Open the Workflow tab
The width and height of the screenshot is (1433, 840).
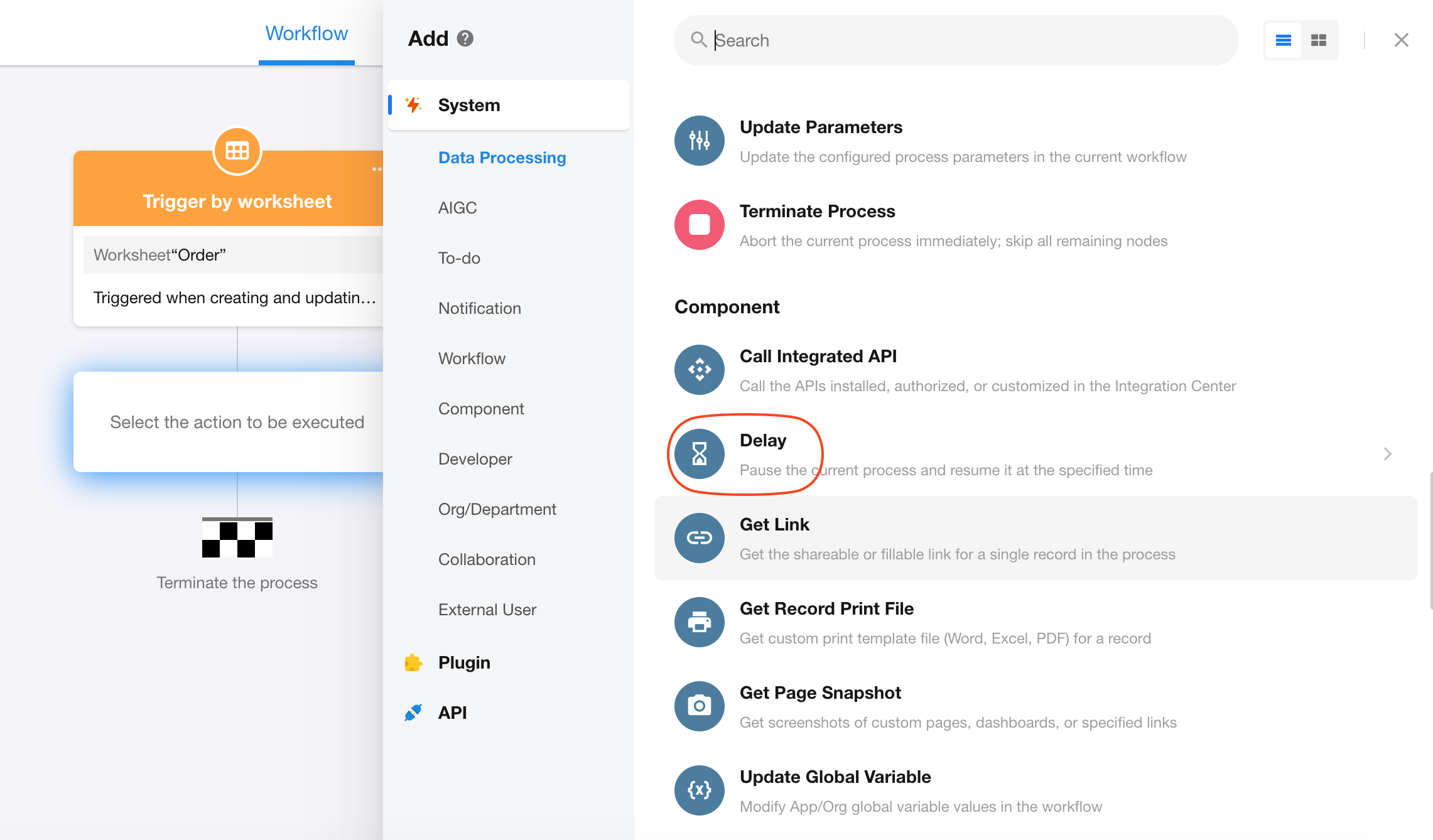[x=306, y=33]
